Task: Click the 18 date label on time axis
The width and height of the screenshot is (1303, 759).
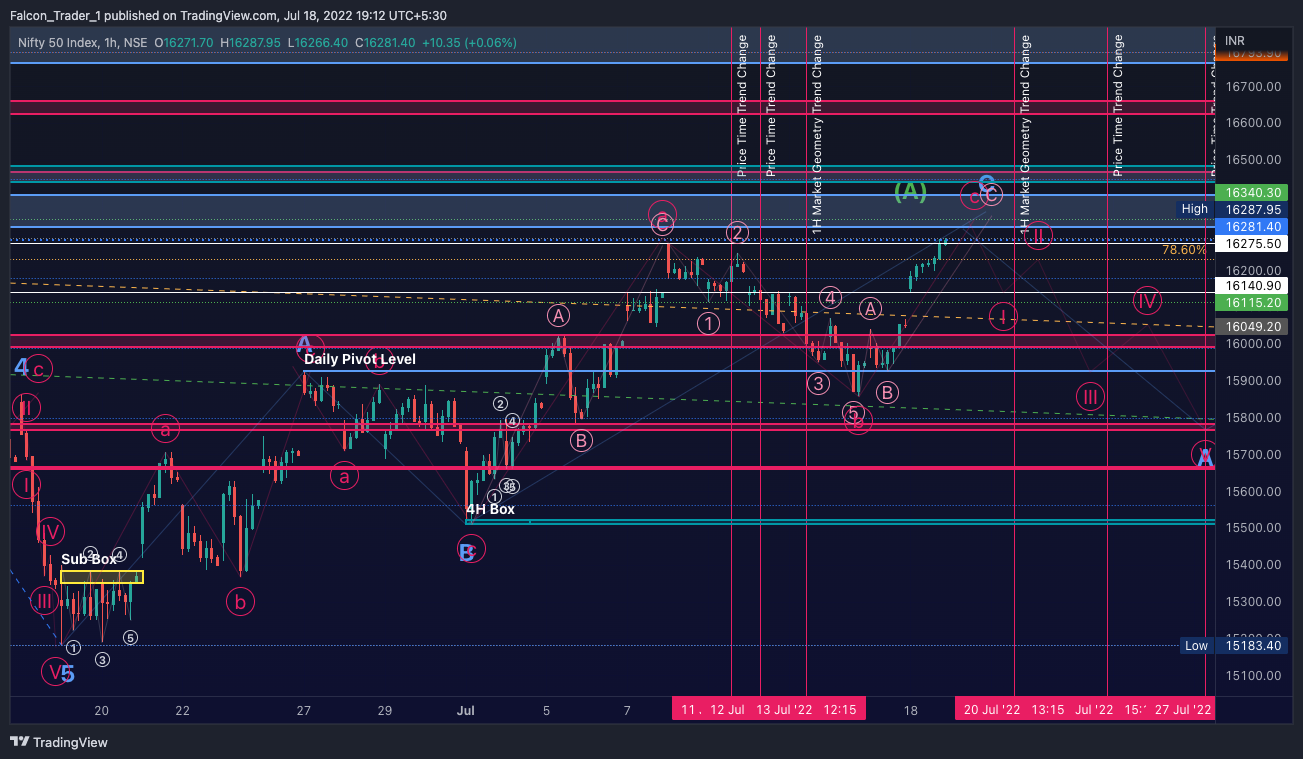Action: click(911, 710)
